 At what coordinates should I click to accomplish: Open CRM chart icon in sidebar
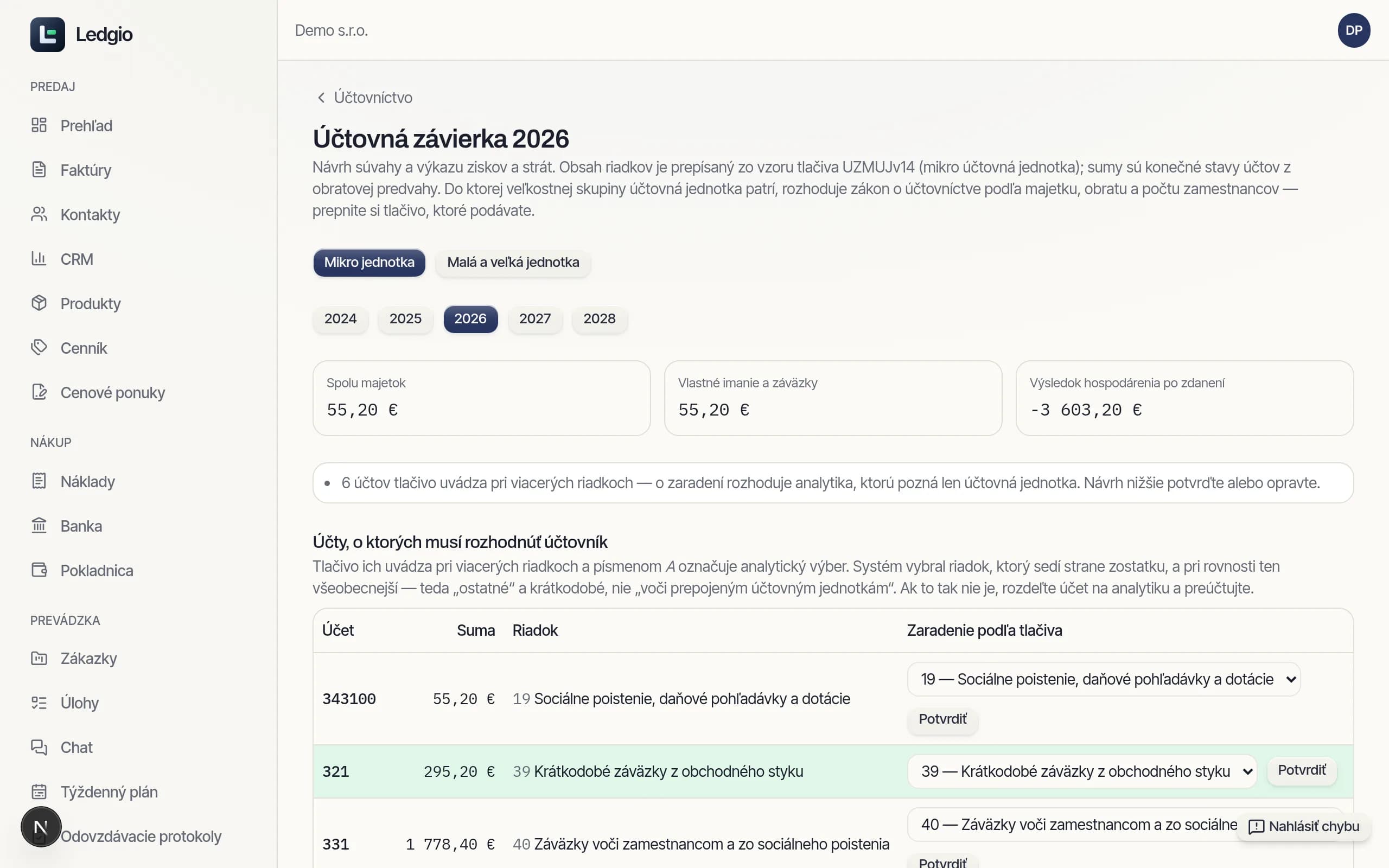click(x=39, y=259)
